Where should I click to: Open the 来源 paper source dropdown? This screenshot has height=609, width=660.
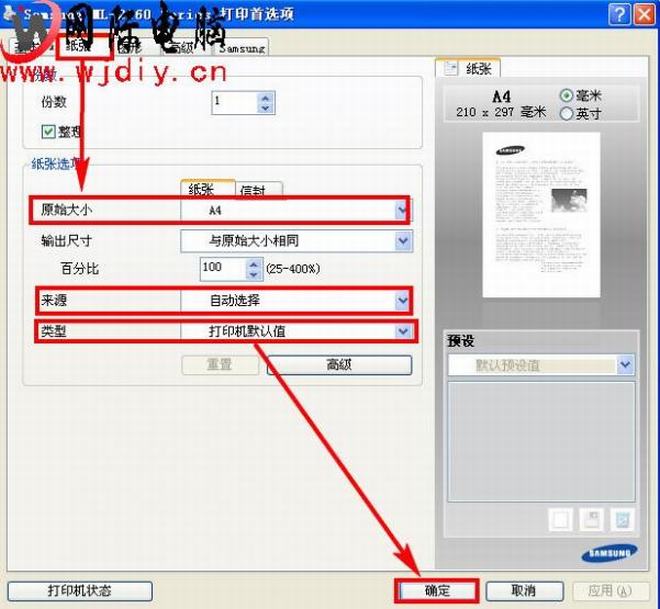[402, 300]
